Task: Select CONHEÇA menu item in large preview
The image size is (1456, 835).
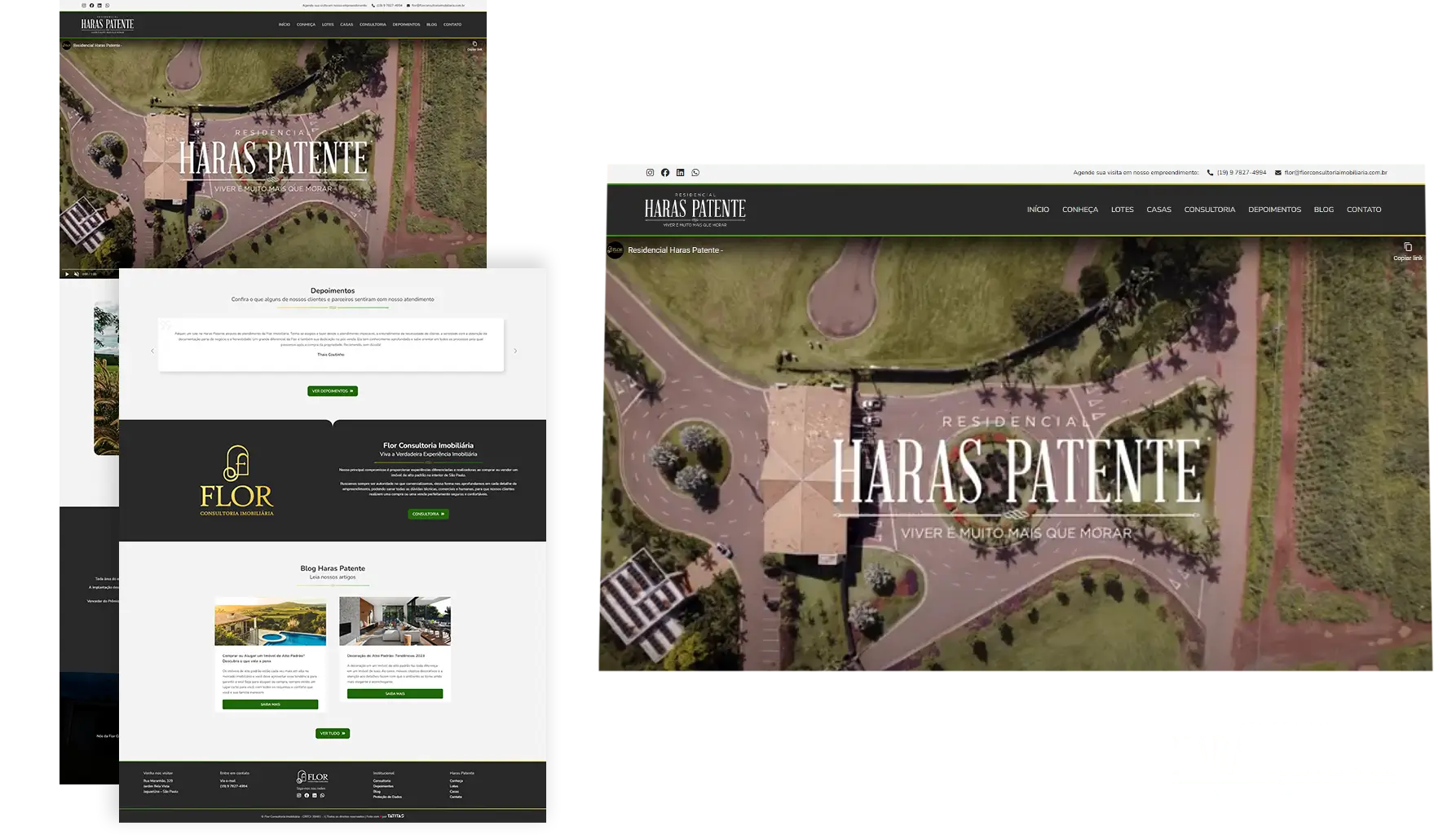Action: point(1080,210)
